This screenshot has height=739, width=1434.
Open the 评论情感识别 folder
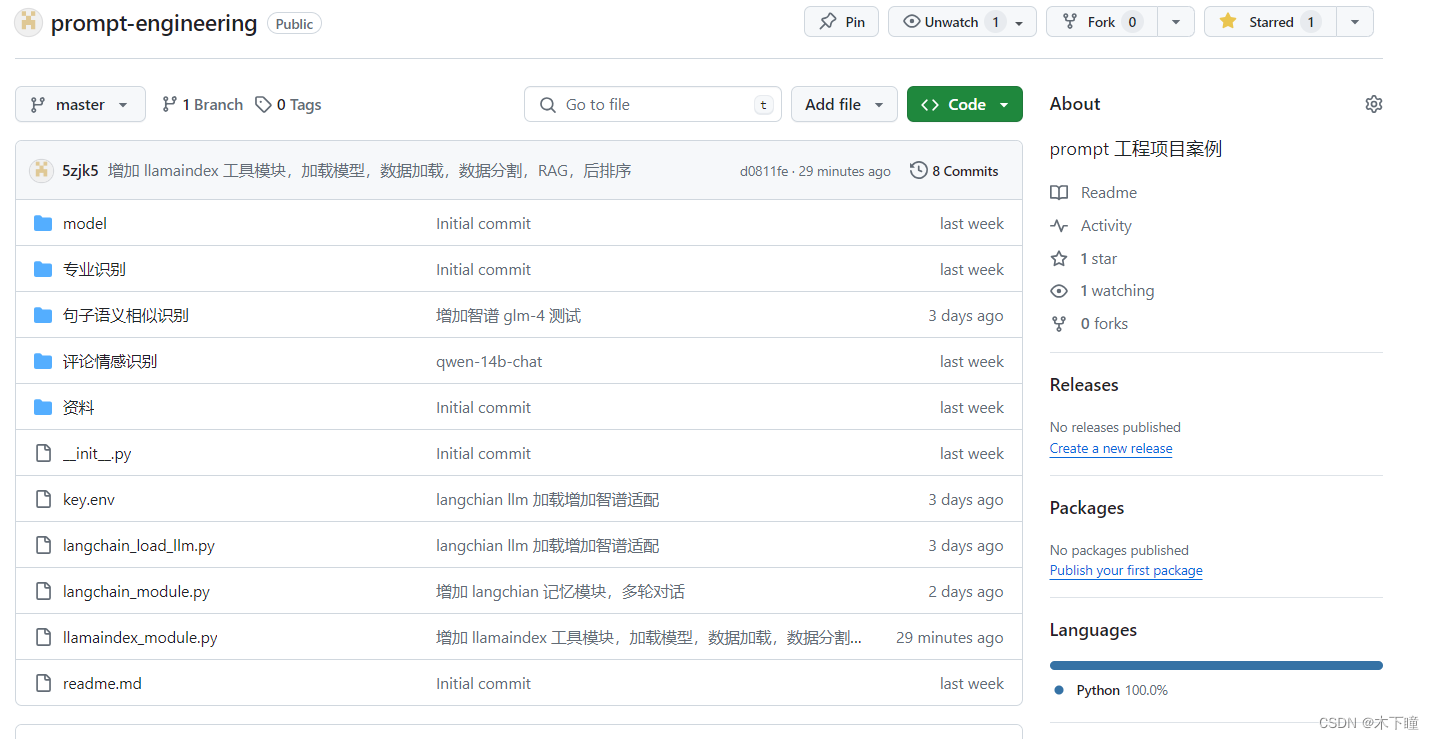pyautogui.click(x=110, y=361)
